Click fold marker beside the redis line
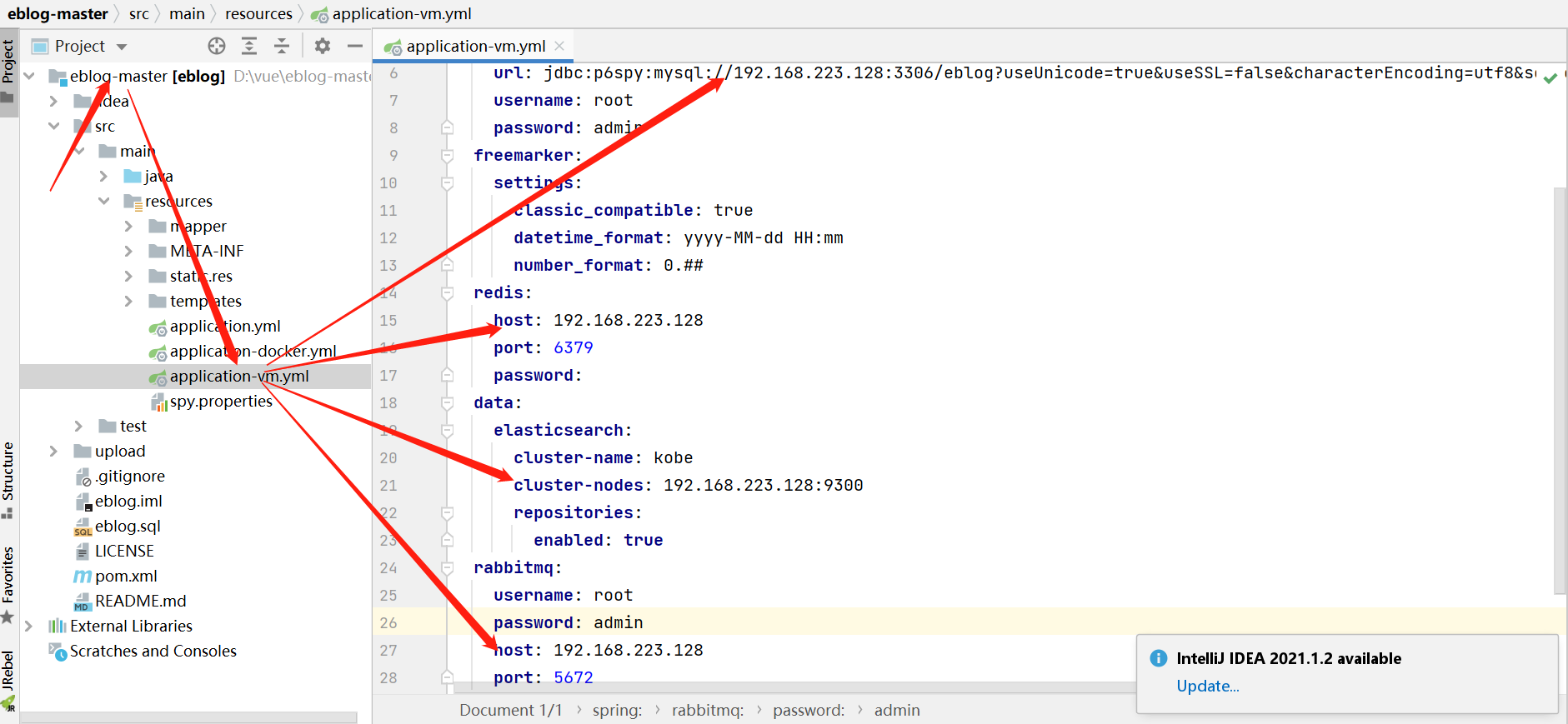 click(x=448, y=293)
